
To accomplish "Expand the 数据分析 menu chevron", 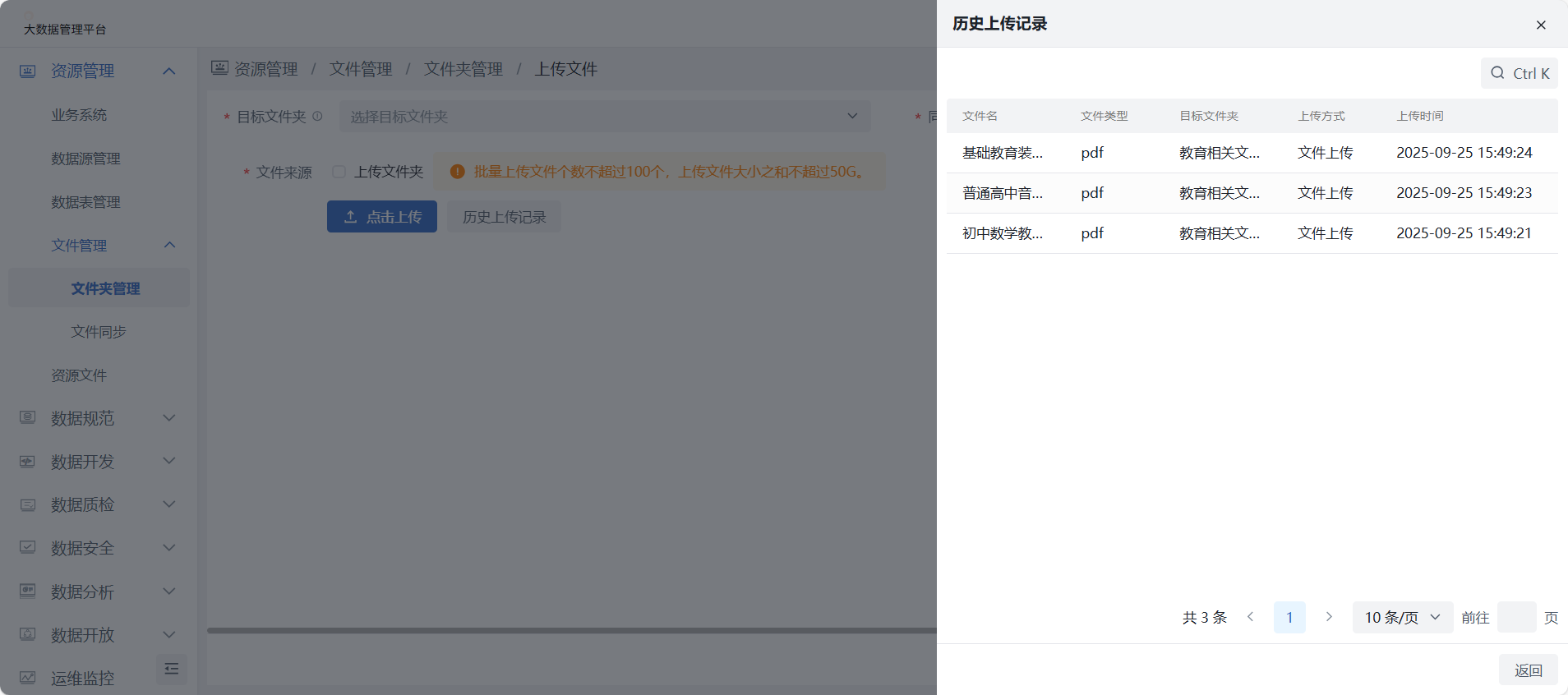I will [169, 591].
